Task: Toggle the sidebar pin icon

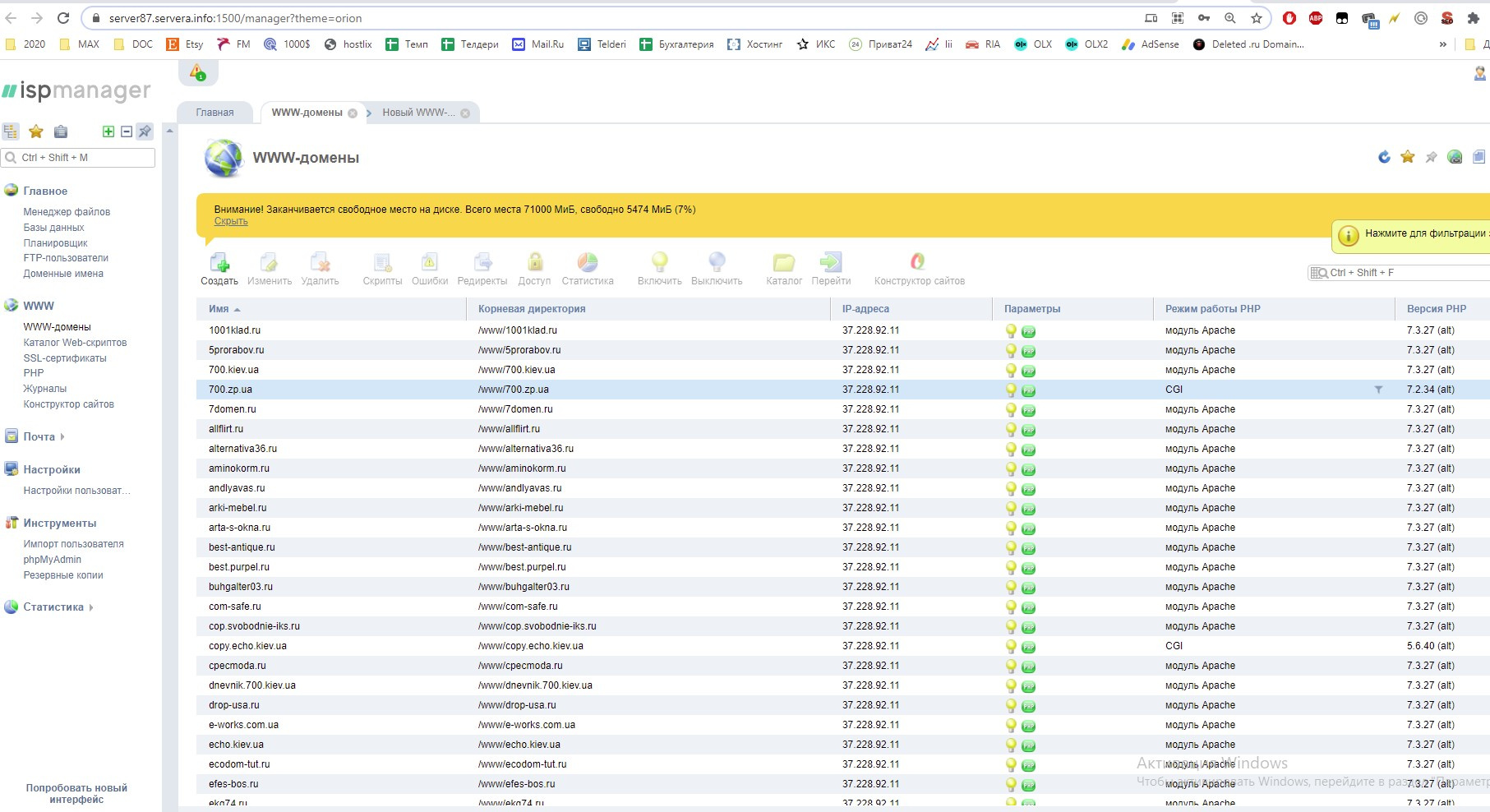Action: (145, 131)
